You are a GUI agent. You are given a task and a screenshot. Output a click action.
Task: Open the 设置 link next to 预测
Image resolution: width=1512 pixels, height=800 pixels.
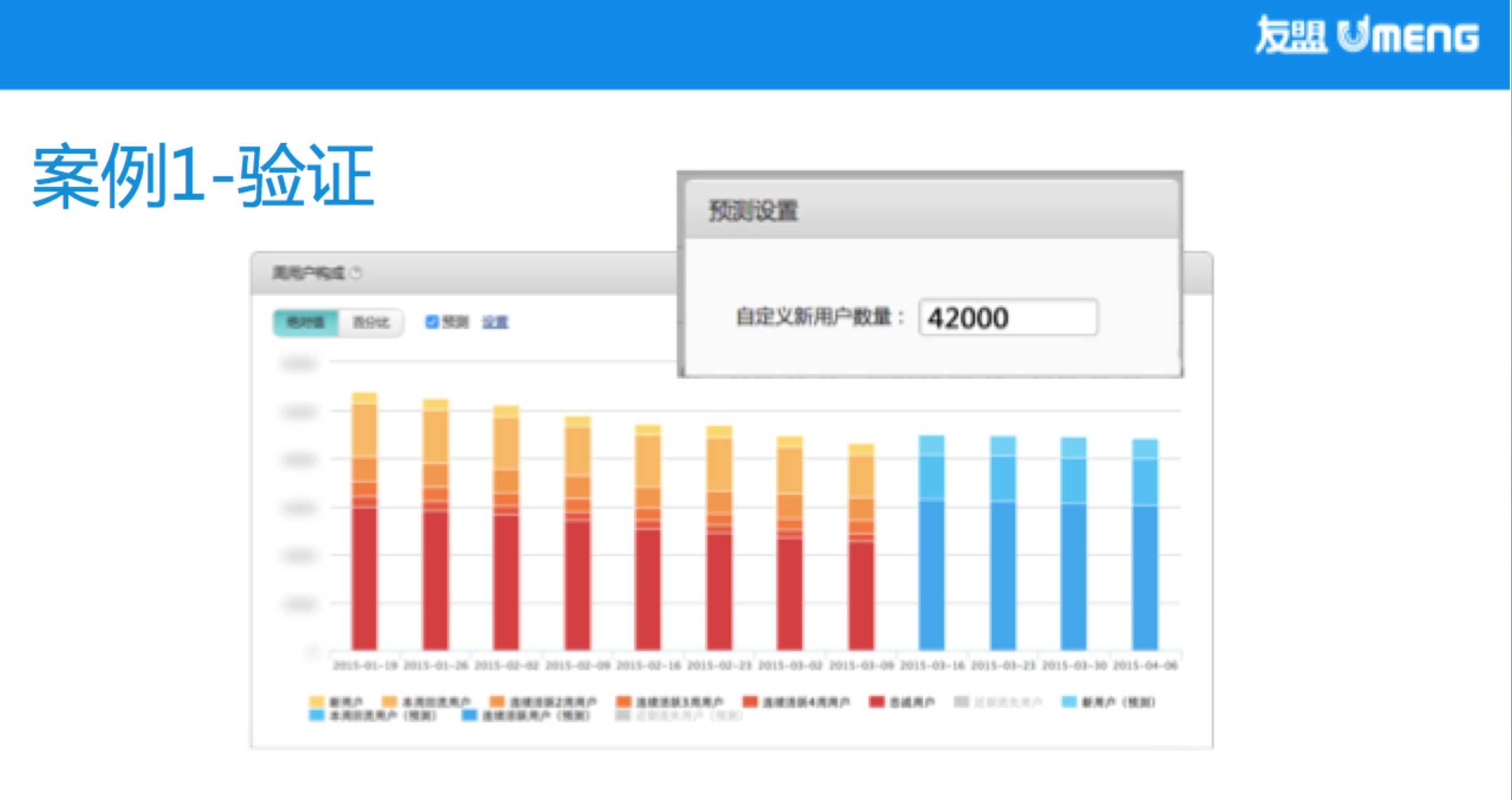(495, 322)
